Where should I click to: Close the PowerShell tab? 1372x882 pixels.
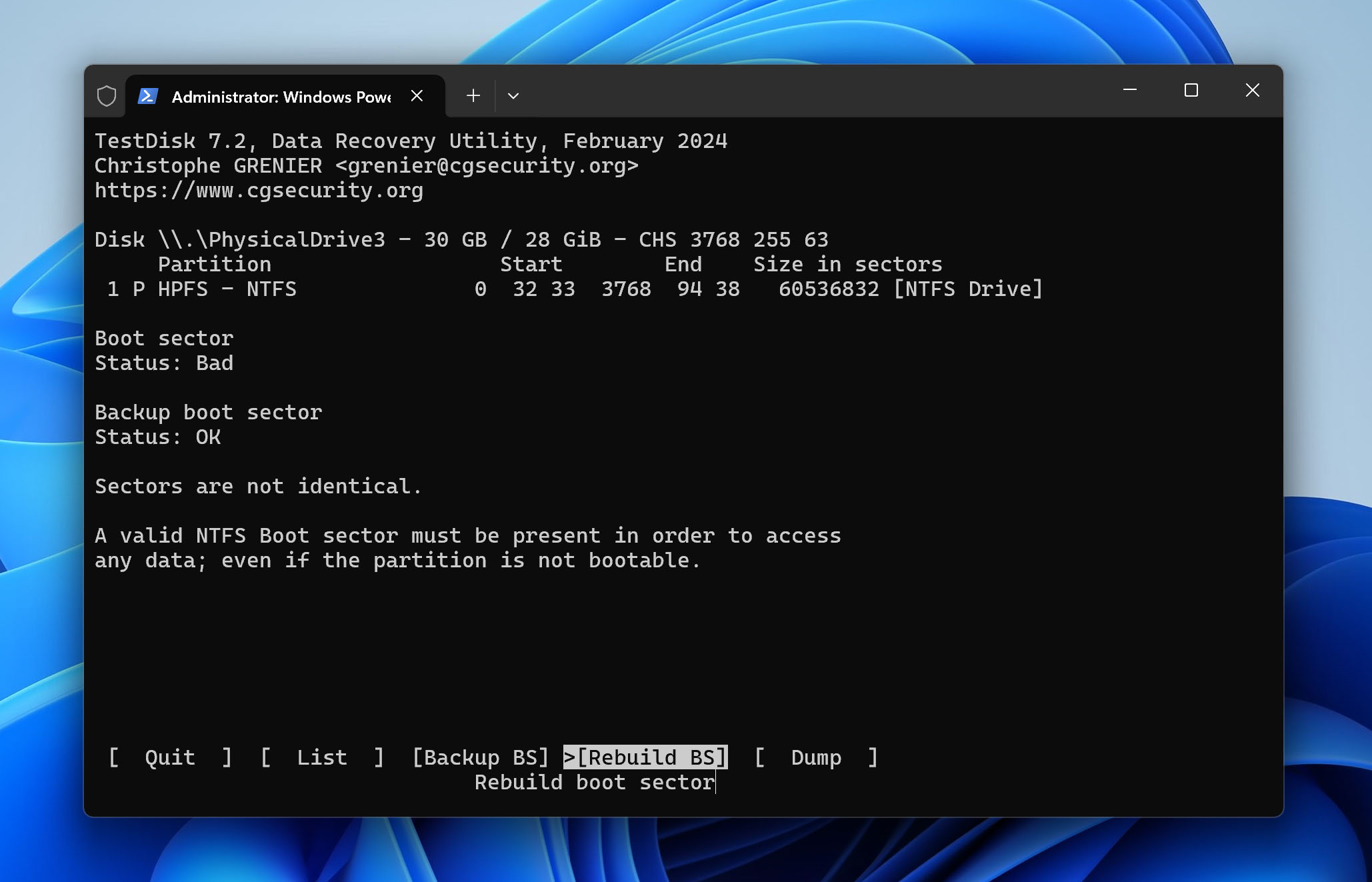pyautogui.click(x=417, y=96)
